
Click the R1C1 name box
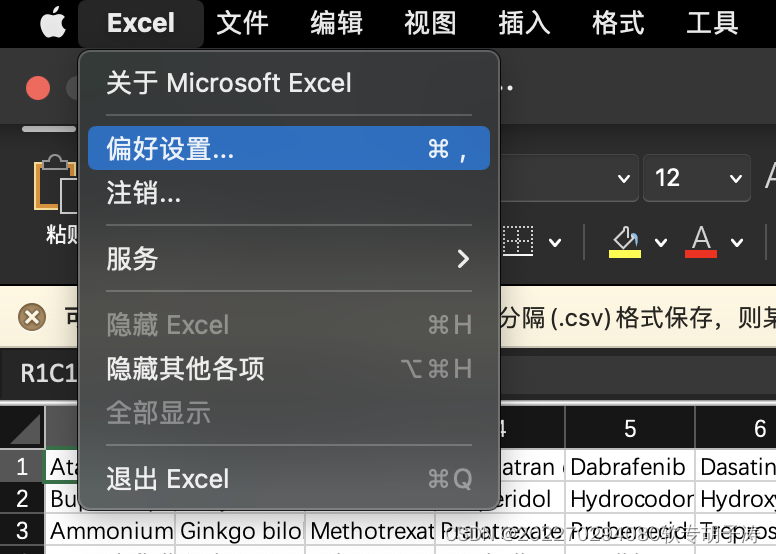coord(41,373)
